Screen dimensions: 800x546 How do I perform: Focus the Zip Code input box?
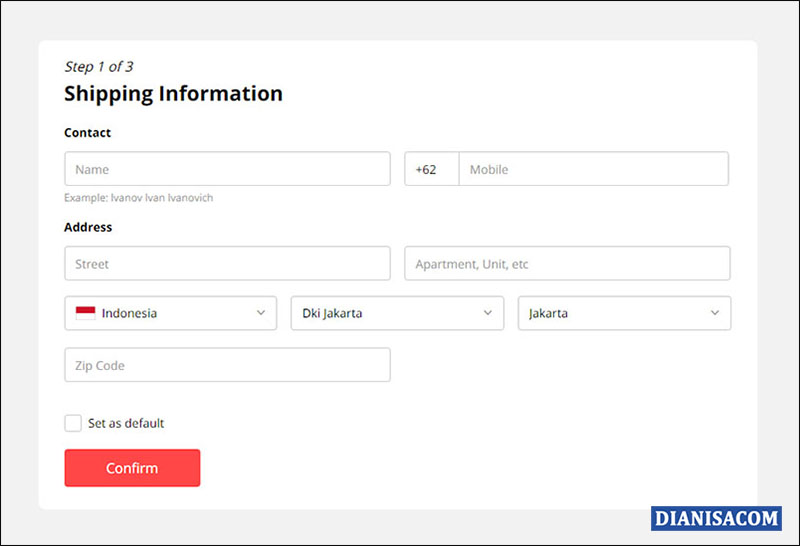pyautogui.click(x=227, y=365)
